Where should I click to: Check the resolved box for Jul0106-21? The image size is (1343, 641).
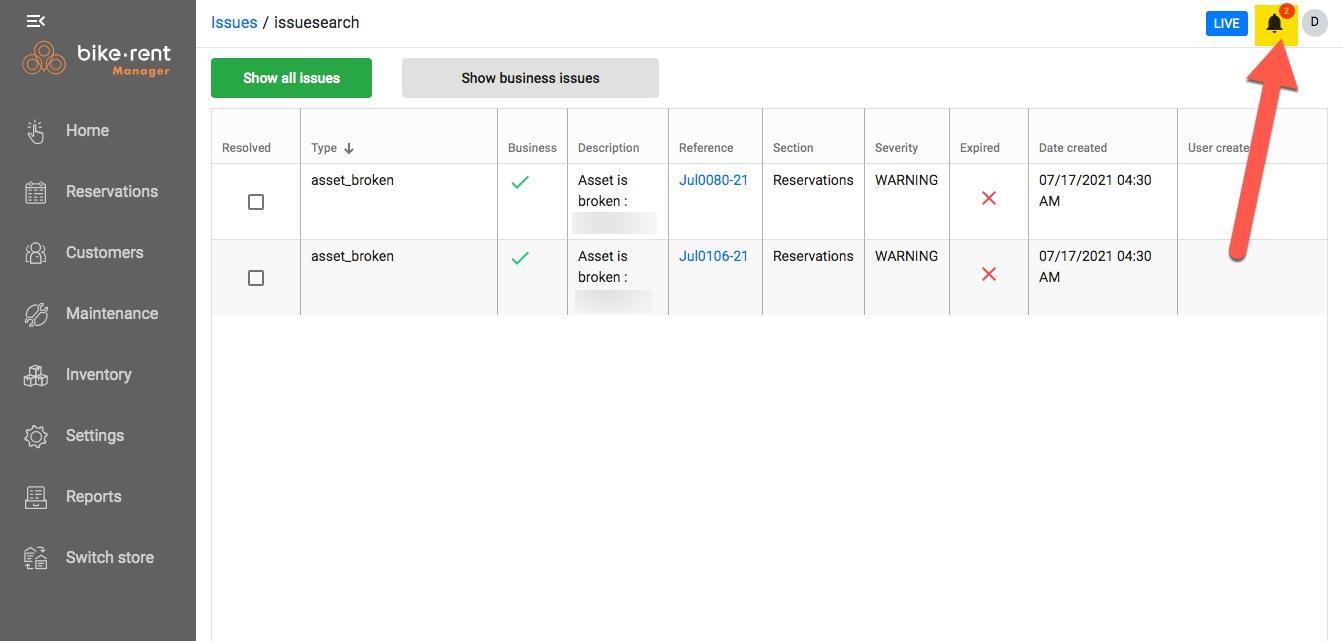pos(256,278)
